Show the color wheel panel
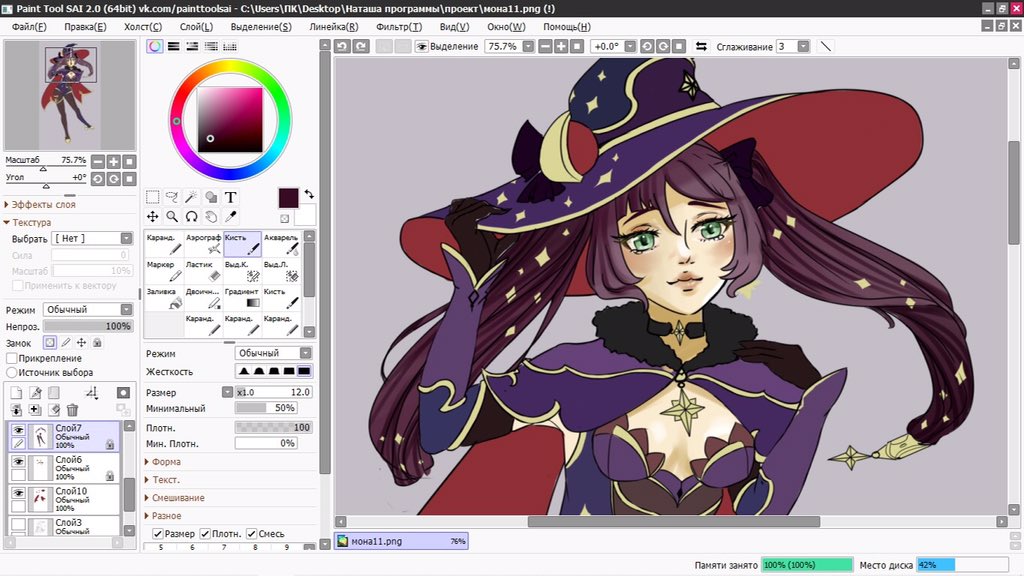Image resolution: width=1024 pixels, height=576 pixels. [x=154, y=46]
